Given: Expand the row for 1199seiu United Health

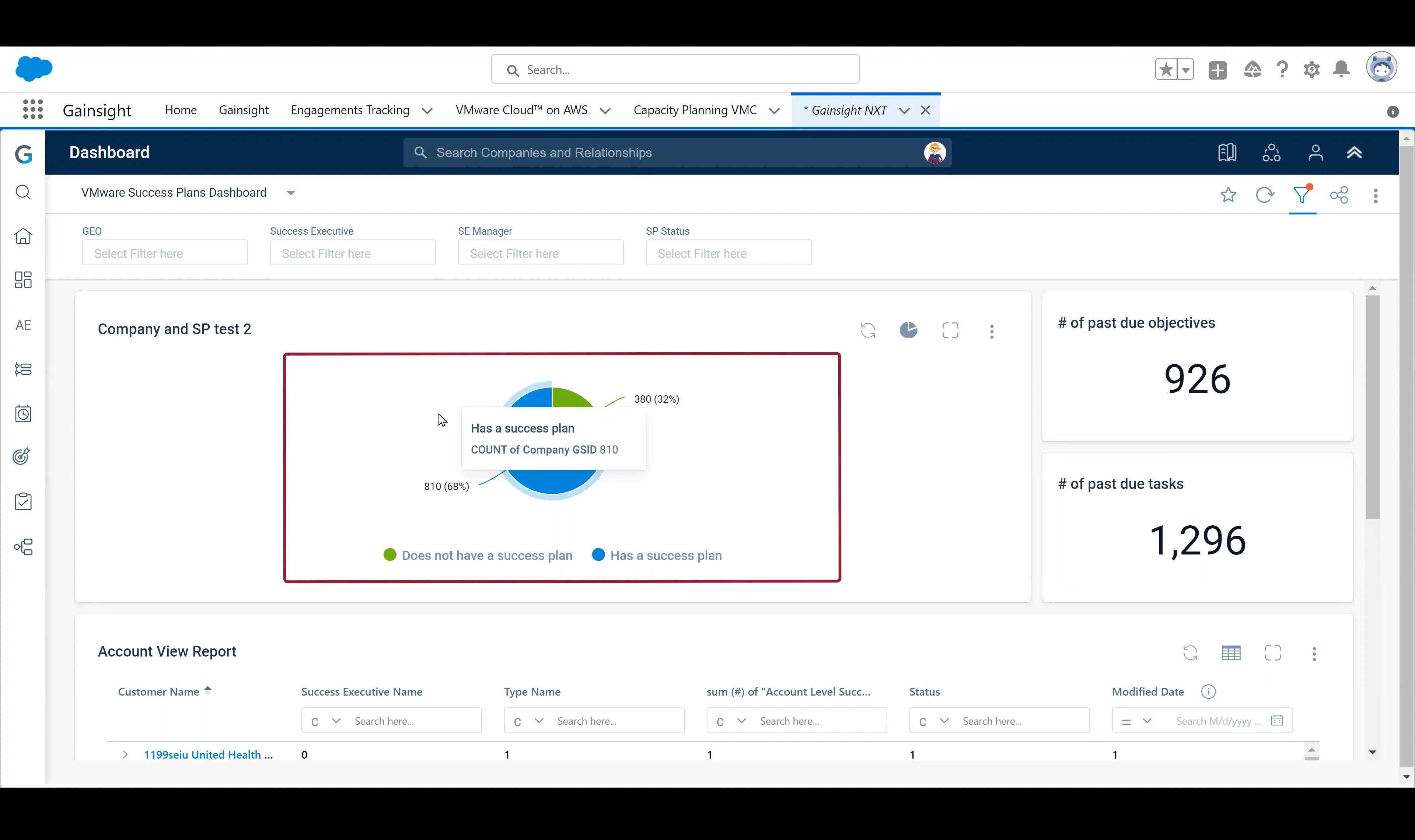Looking at the screenshot, I should coord(125,755).
